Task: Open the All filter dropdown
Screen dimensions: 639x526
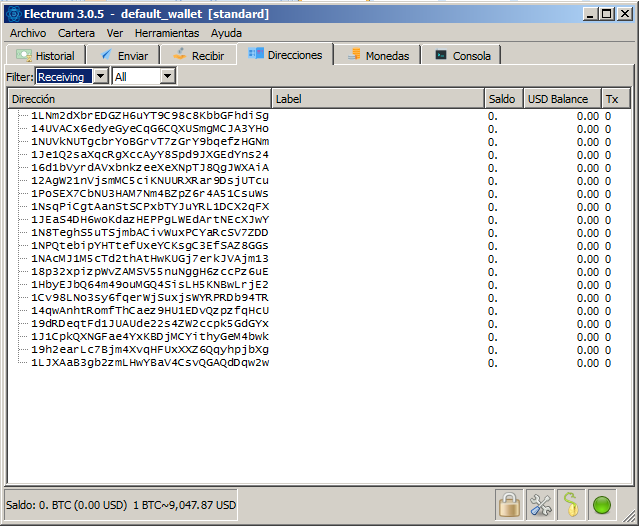Action: 144,76
